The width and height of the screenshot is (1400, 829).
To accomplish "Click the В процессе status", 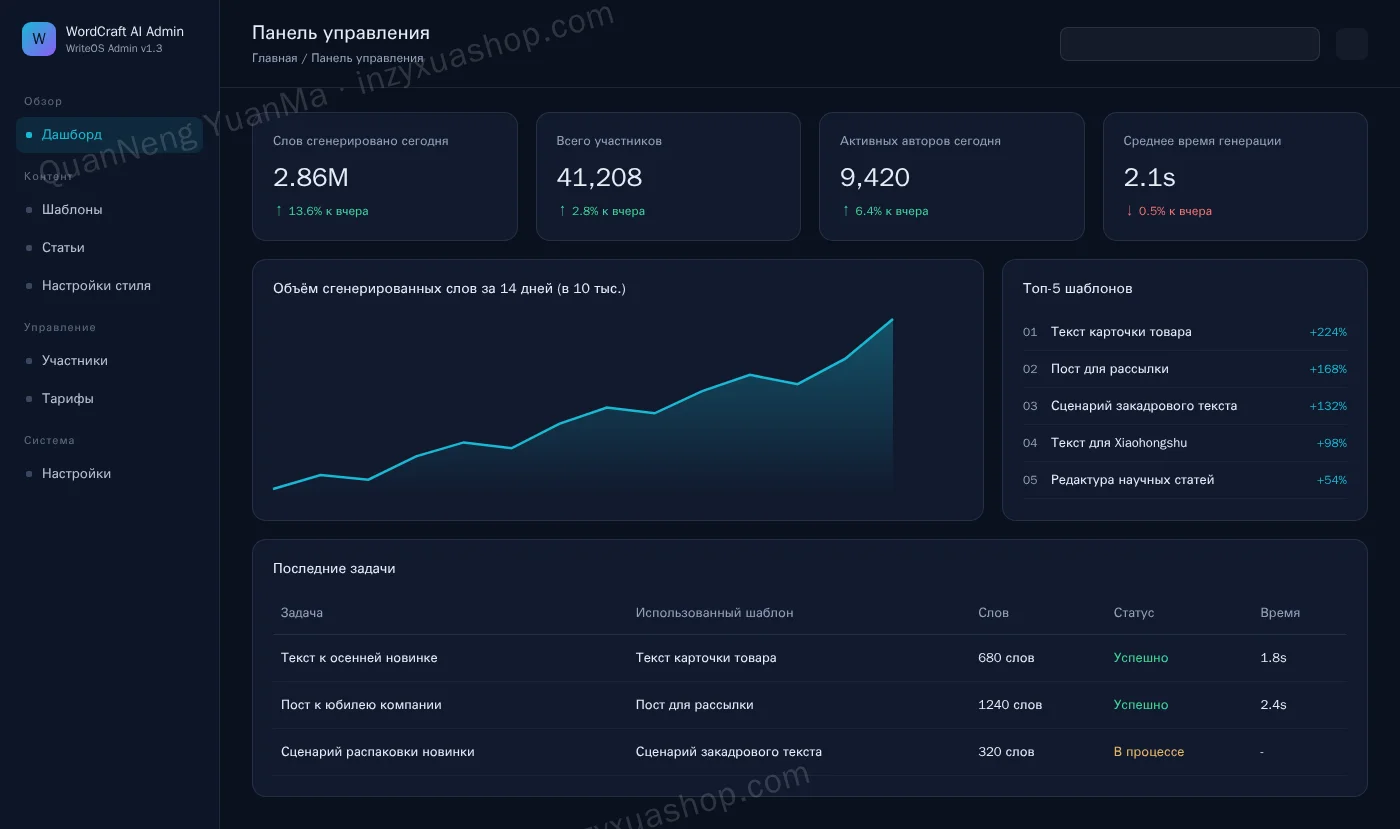I will 1149,752.
